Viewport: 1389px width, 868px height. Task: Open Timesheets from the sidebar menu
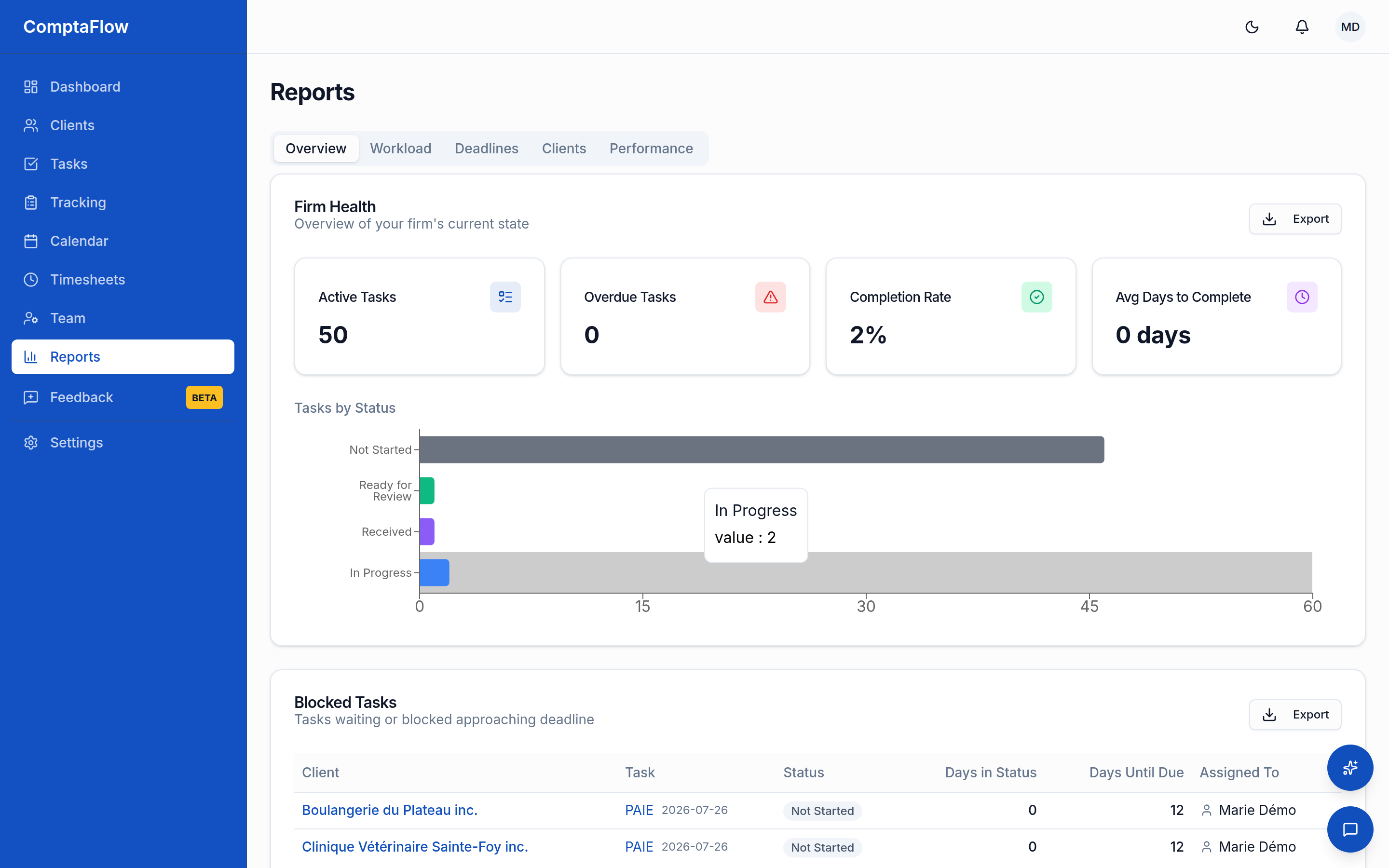coord(123,280)
